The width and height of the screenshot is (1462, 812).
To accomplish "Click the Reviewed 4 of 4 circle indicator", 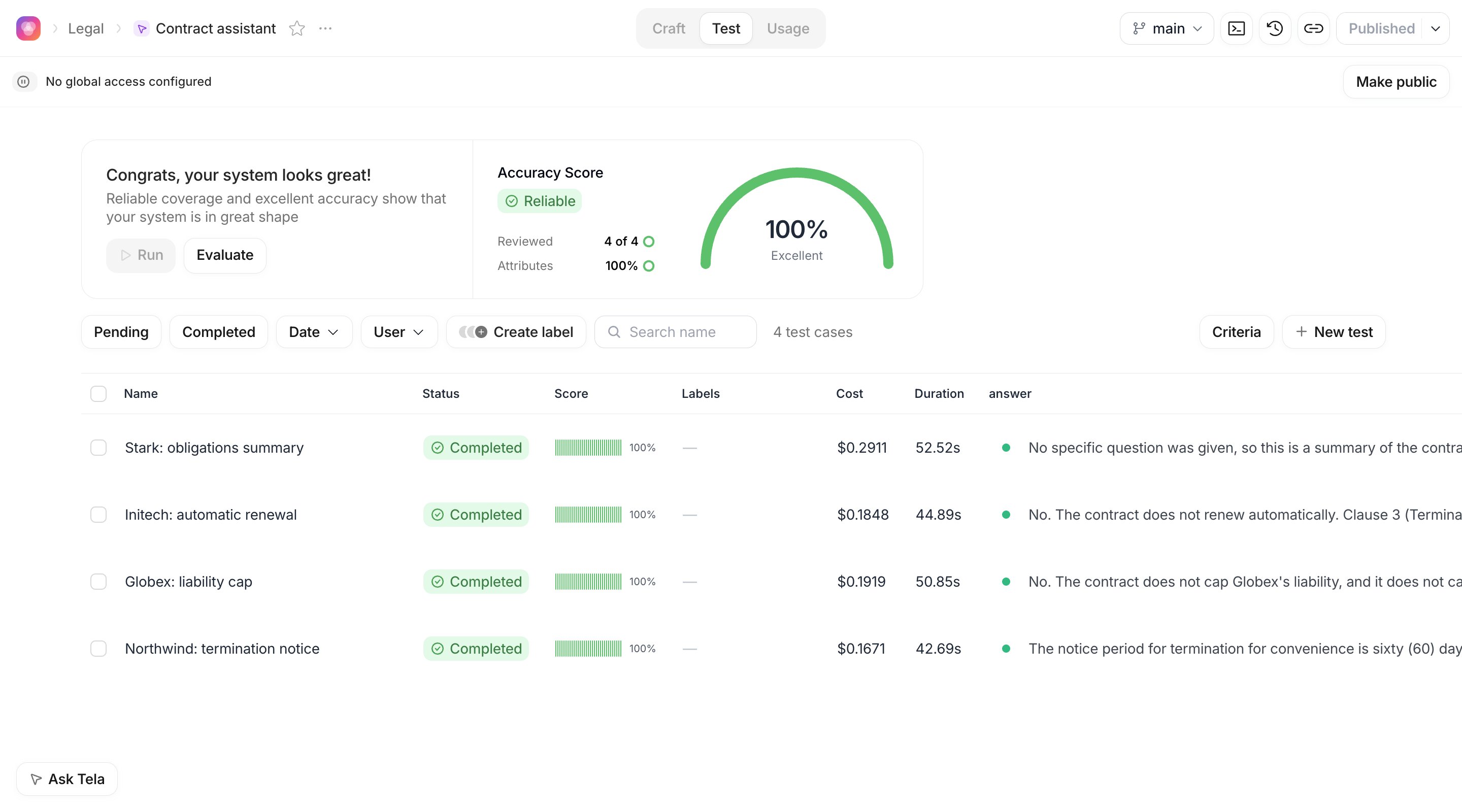I will pos(649,242).
